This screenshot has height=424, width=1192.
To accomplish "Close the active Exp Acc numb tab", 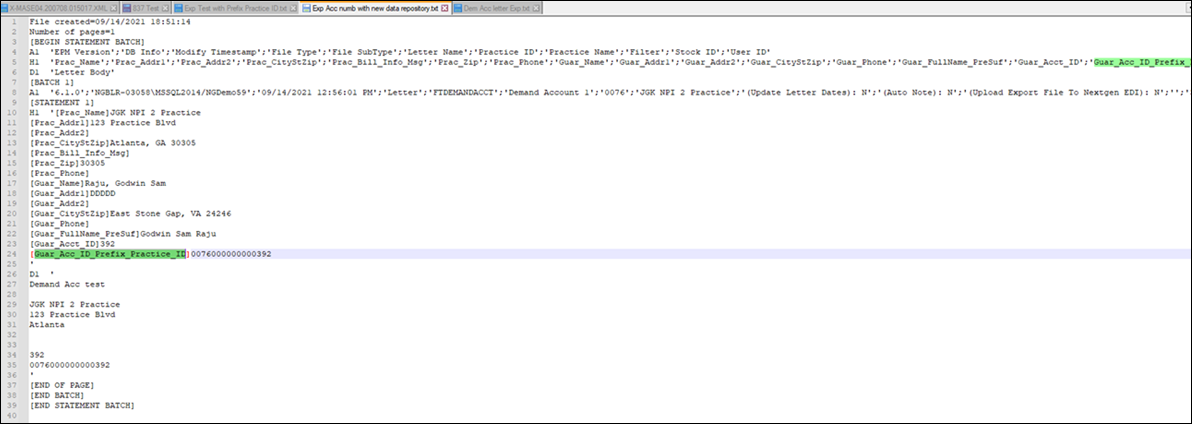I will pyautogui.click(x=444, y=8).
